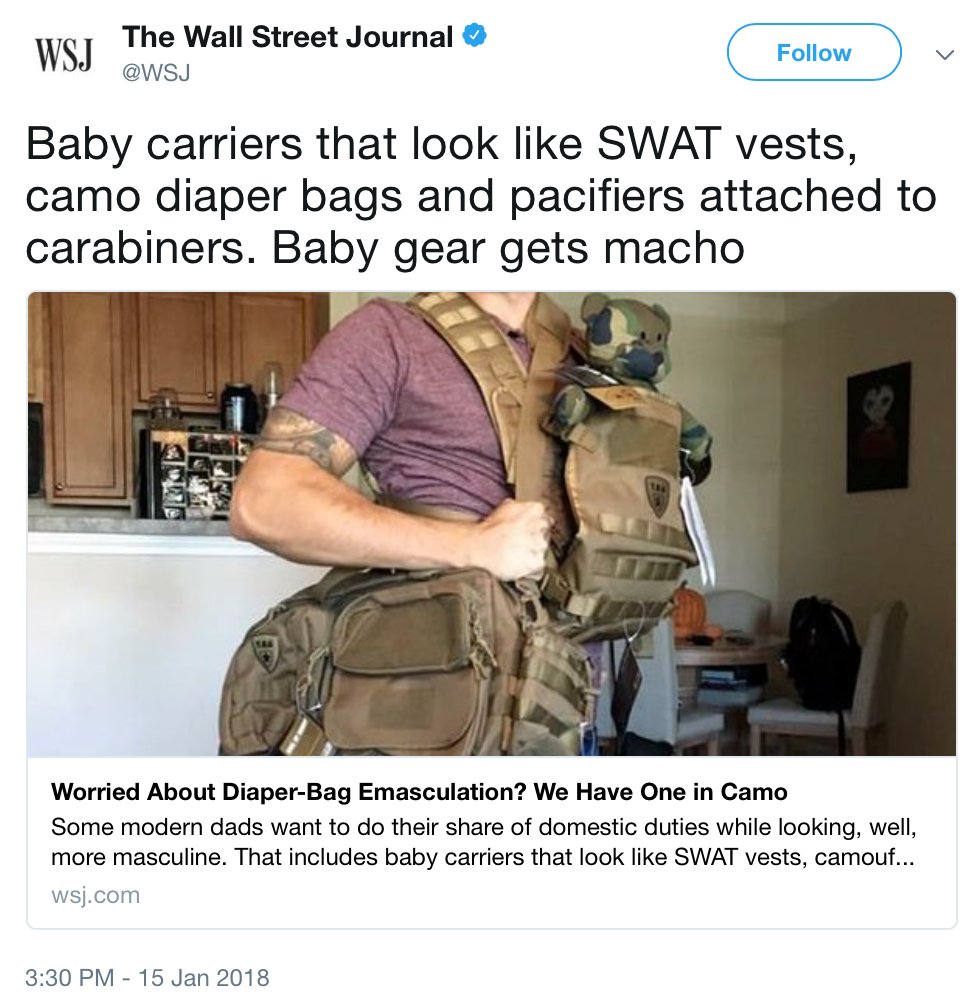
Task: Click the @WSJ handle
Action: 156,73
